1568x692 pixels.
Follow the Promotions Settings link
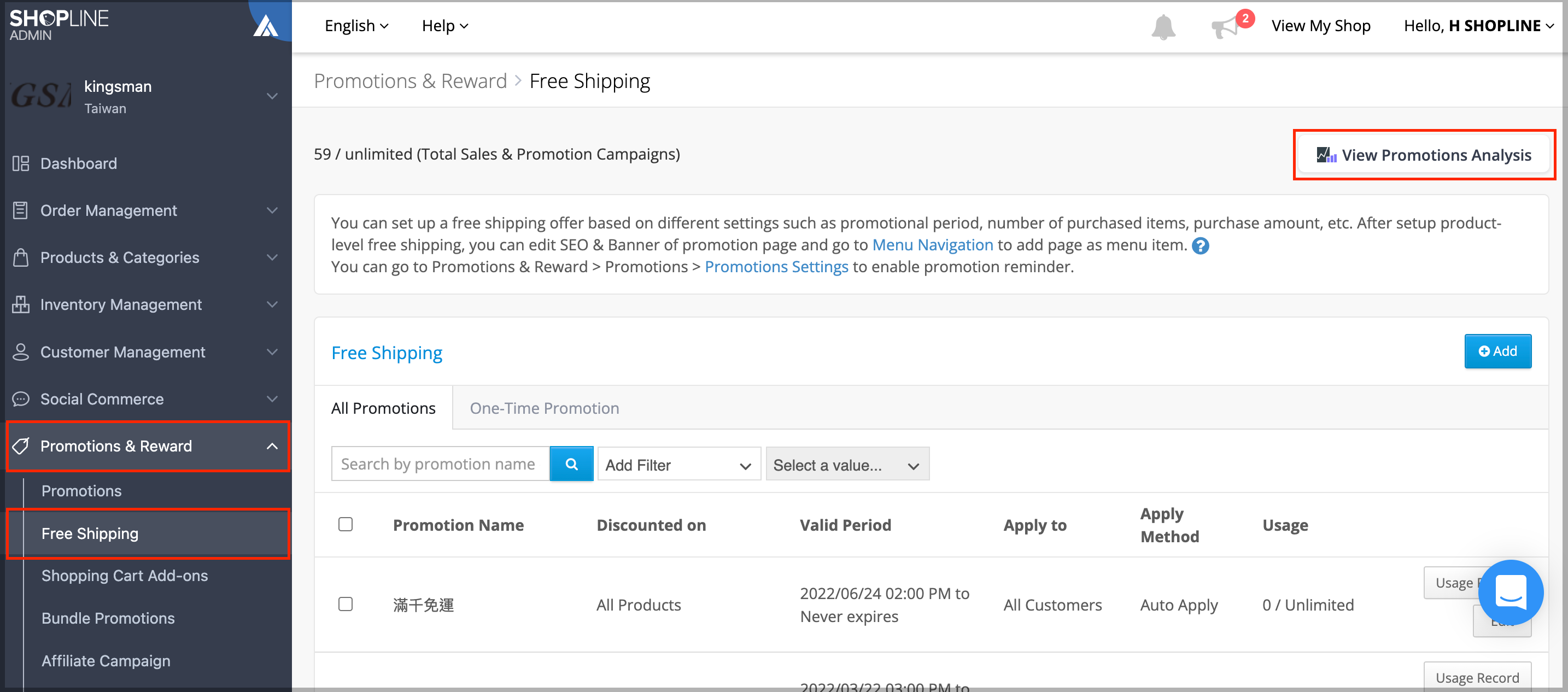click(x=776, y=267)
